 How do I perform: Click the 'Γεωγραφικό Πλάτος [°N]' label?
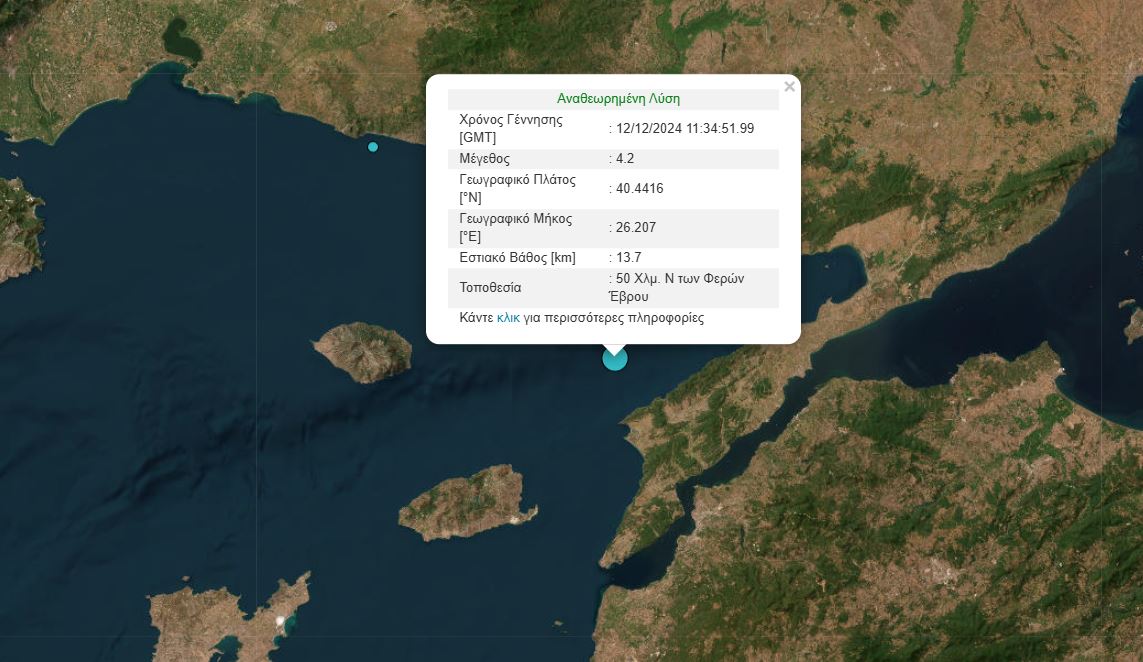[x=518, y=189]
